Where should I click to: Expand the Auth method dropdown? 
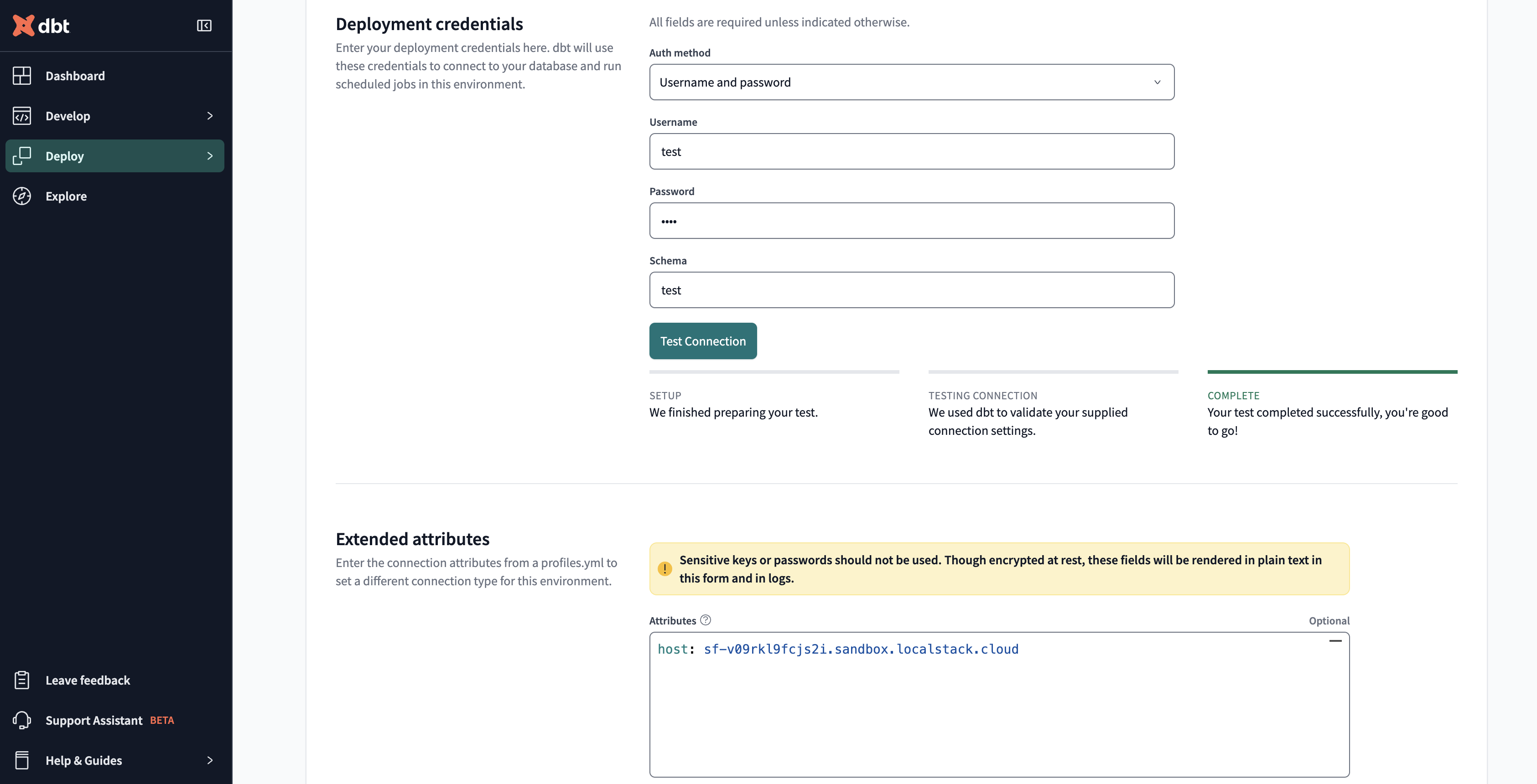[911, 81]
